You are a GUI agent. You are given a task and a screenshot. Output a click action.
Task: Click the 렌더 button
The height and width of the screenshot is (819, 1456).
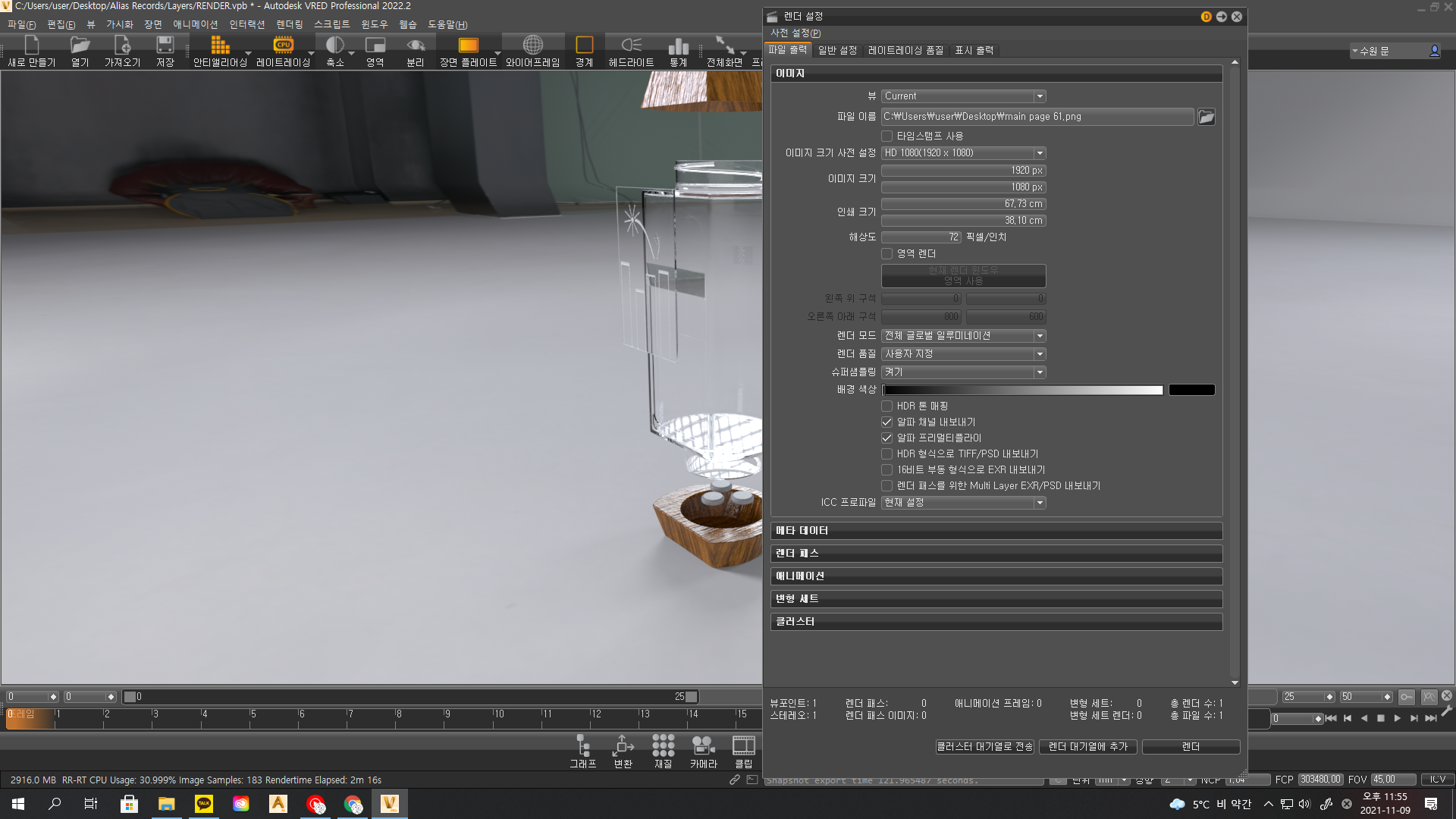click(x=1190, y=746)
